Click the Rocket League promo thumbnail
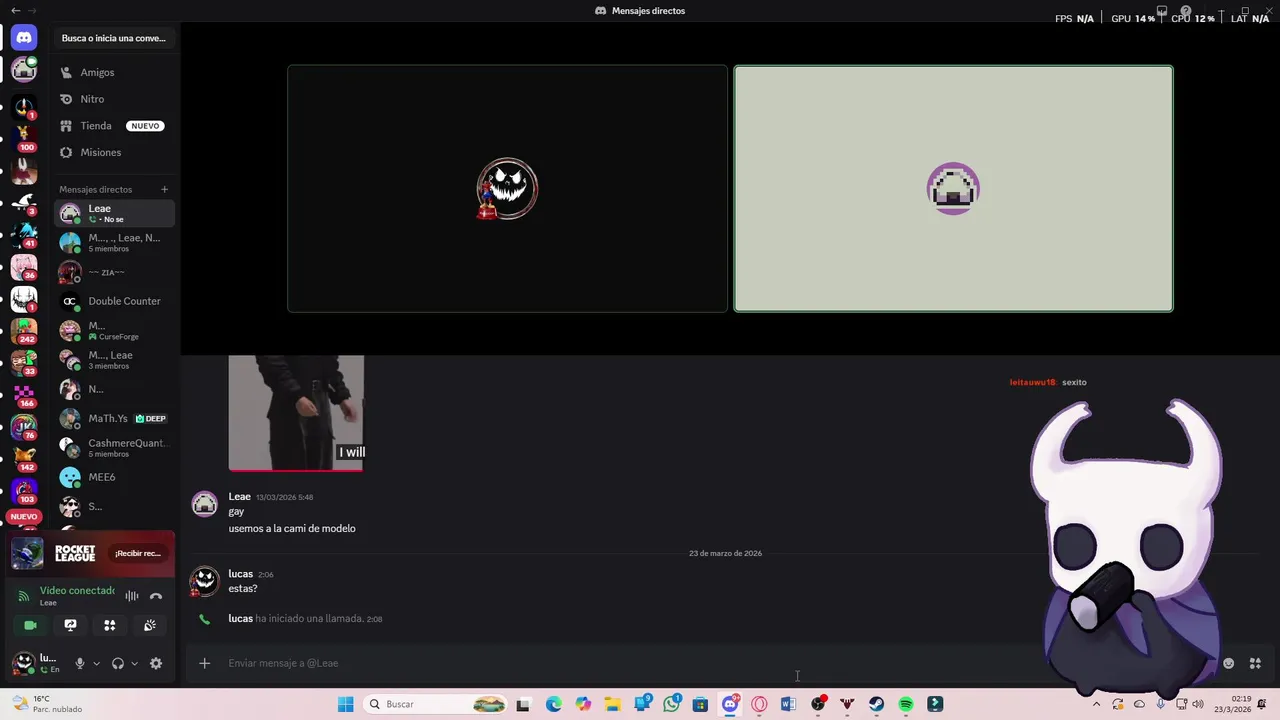 tap(27, 553)
